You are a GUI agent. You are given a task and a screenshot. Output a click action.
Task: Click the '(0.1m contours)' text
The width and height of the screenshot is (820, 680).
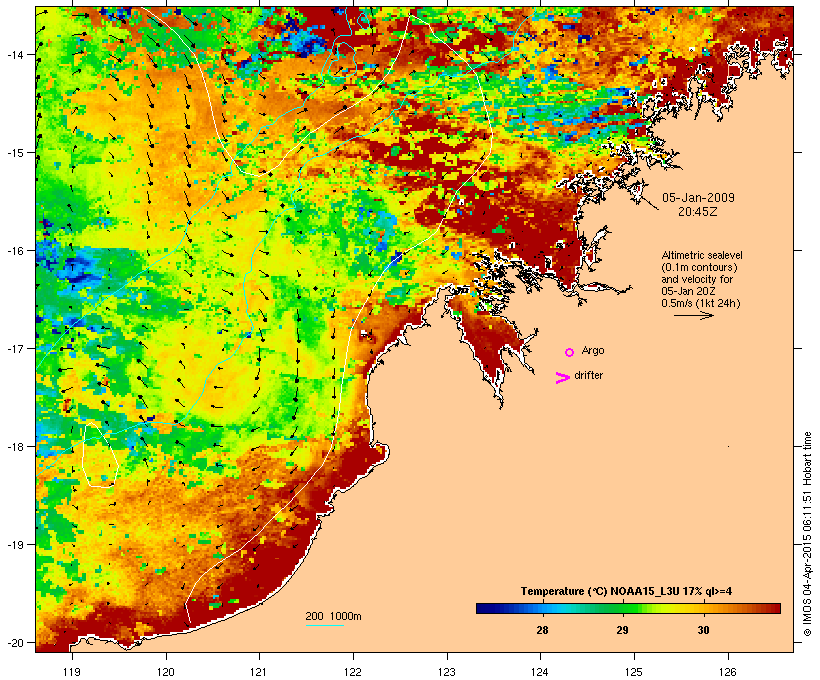(699, 267)
